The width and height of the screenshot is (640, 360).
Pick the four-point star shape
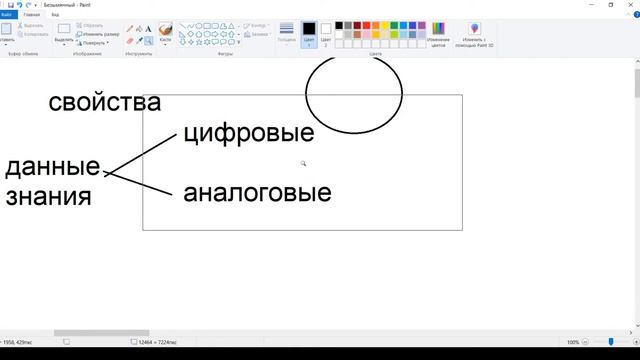(x=191, y=42)
